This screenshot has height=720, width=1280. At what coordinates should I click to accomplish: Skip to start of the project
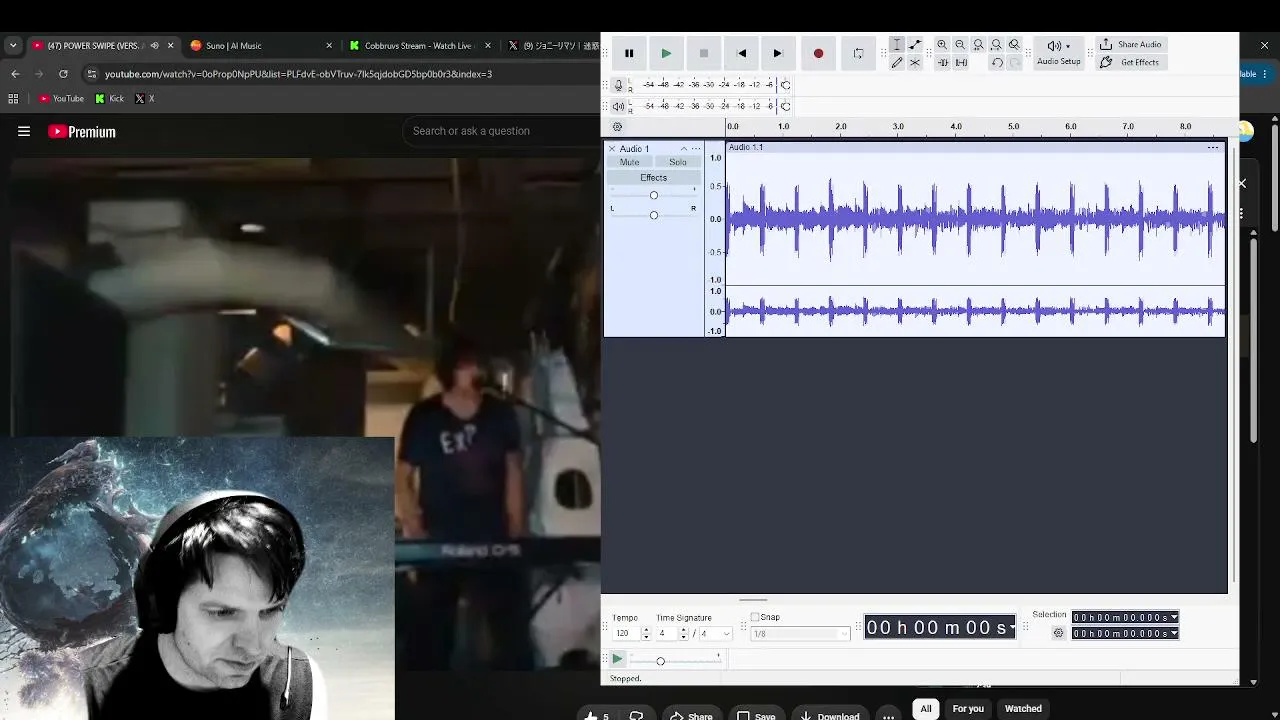[x=741, y=53]
